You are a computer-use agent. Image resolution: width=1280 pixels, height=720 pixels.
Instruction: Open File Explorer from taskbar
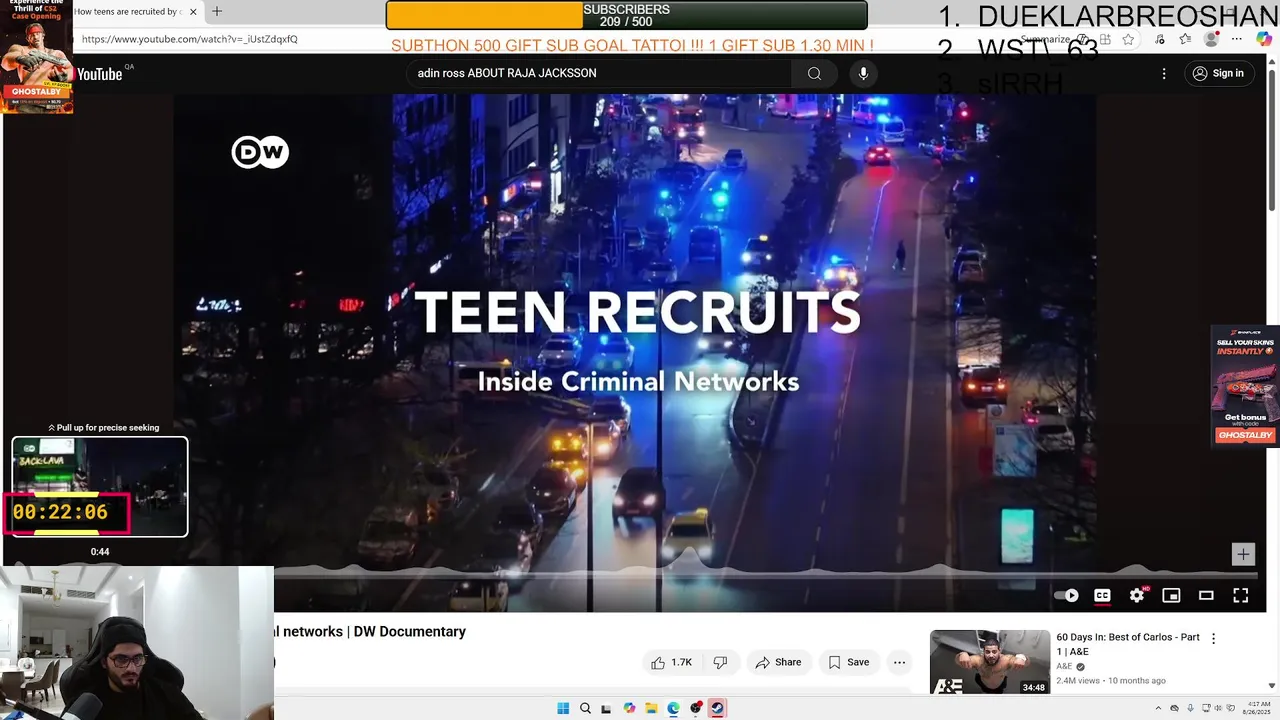pos(651,708)
